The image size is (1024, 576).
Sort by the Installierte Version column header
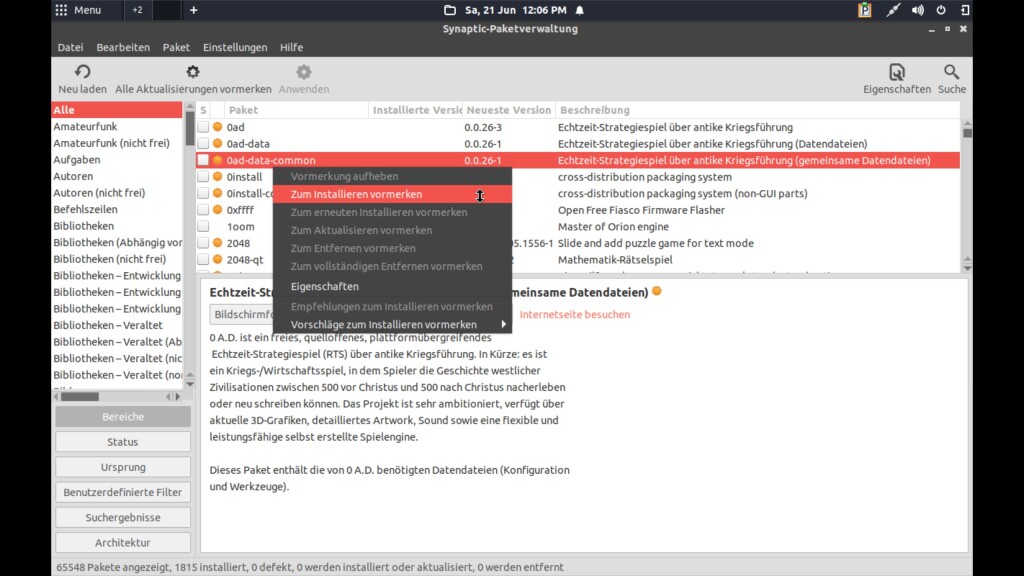pyautogui.click(x=415, y=110)
